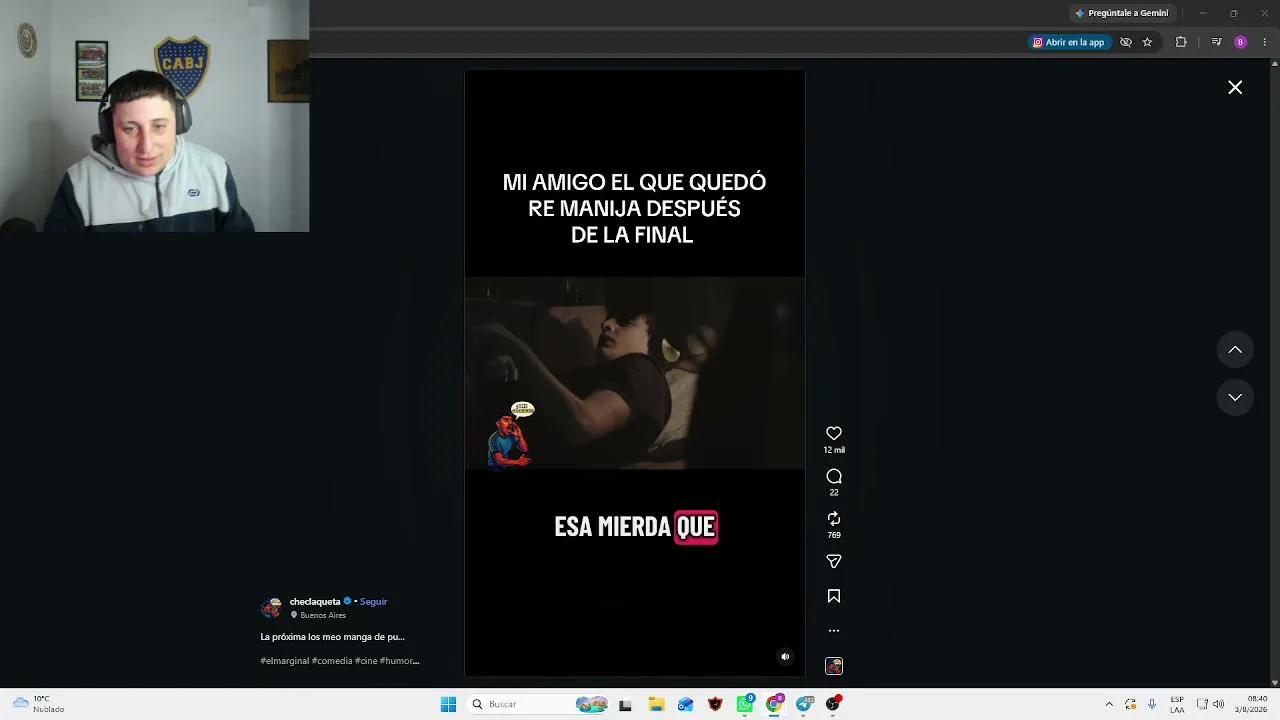Viewport: 1280px width, 720px height.
Task: Close the reel viewer with the X
Action: pos(1235,88)
